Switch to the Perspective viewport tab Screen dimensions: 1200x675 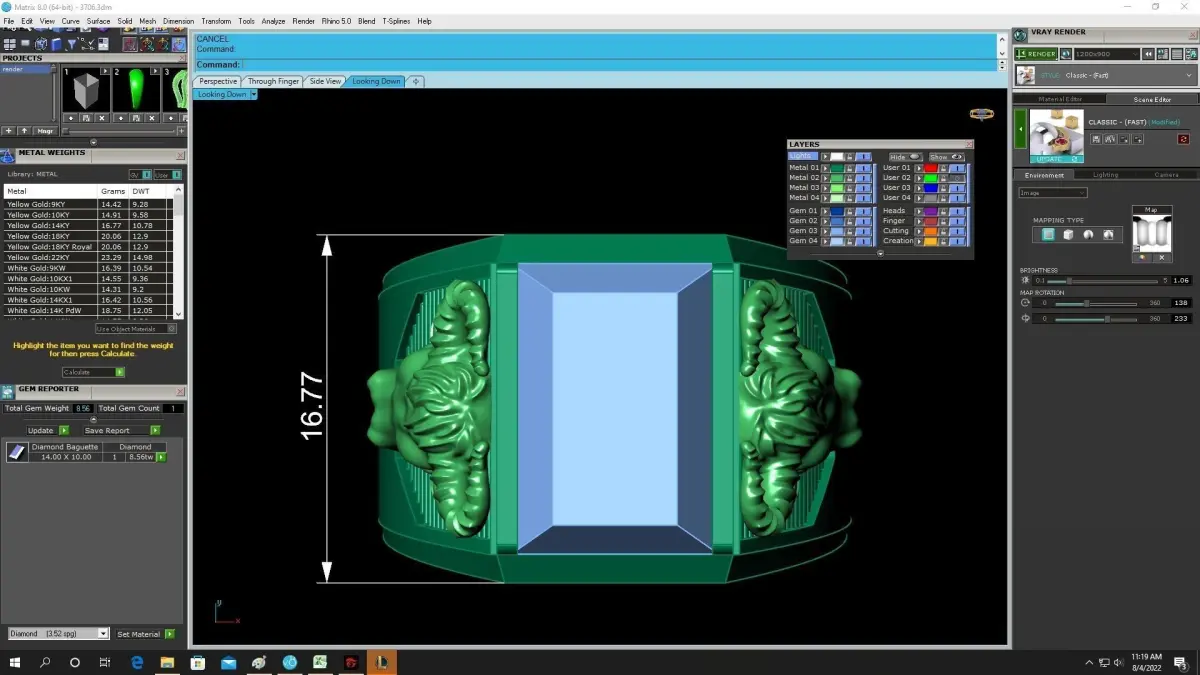[x=218, y=81]
